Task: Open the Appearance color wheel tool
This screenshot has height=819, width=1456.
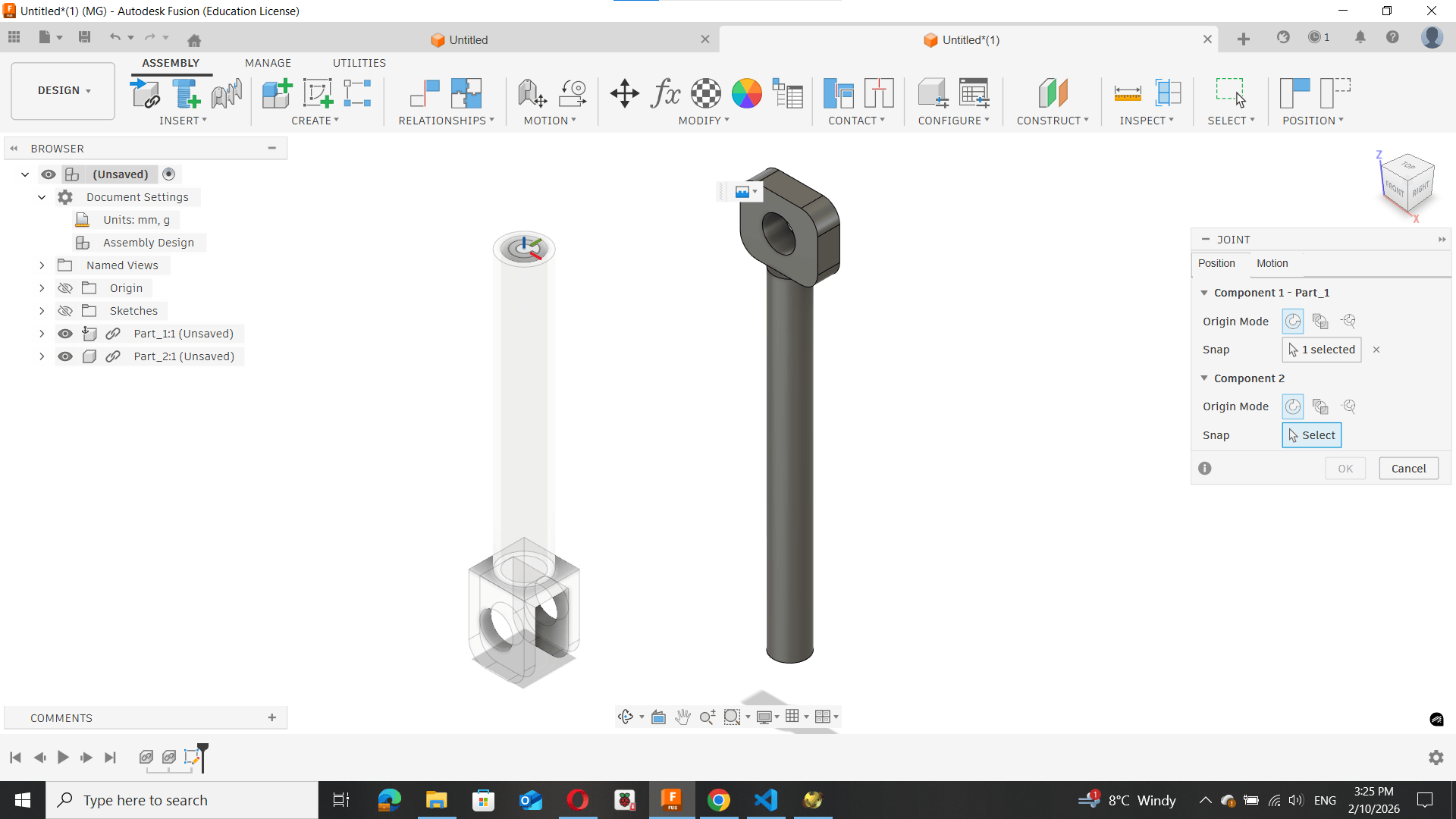Action: [x=746, y=93]
